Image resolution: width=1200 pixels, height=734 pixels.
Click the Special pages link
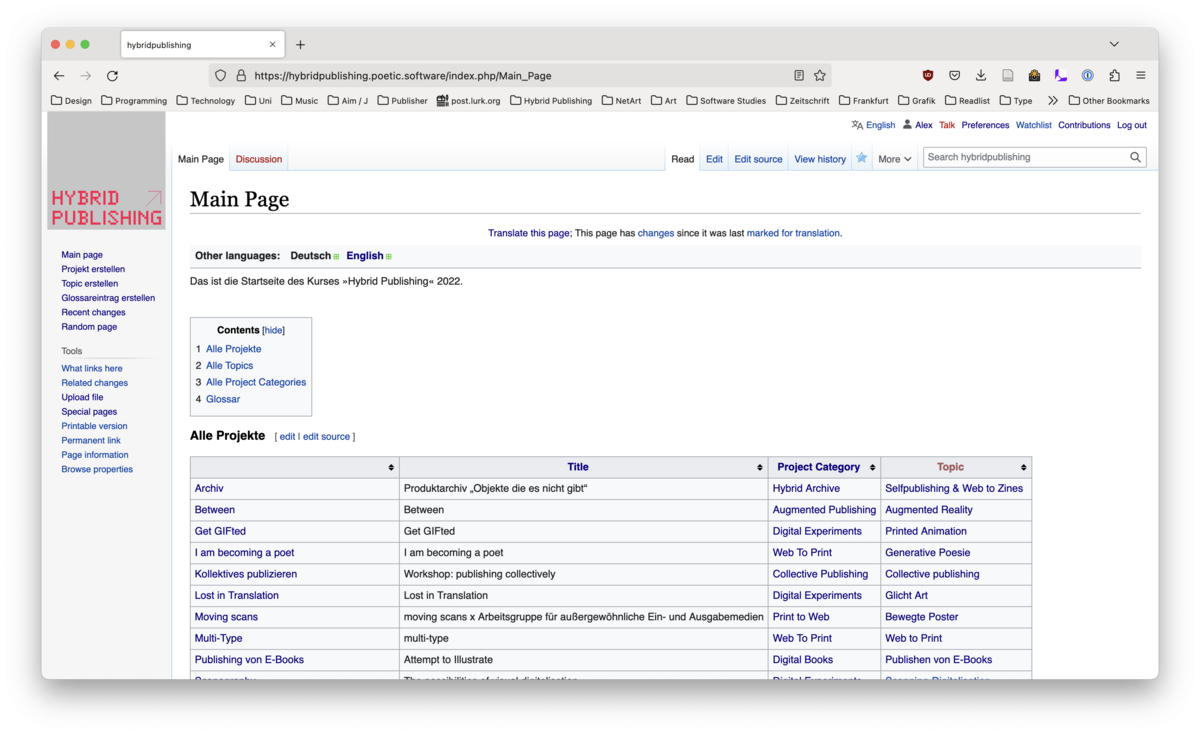click(x=89, y=411)
